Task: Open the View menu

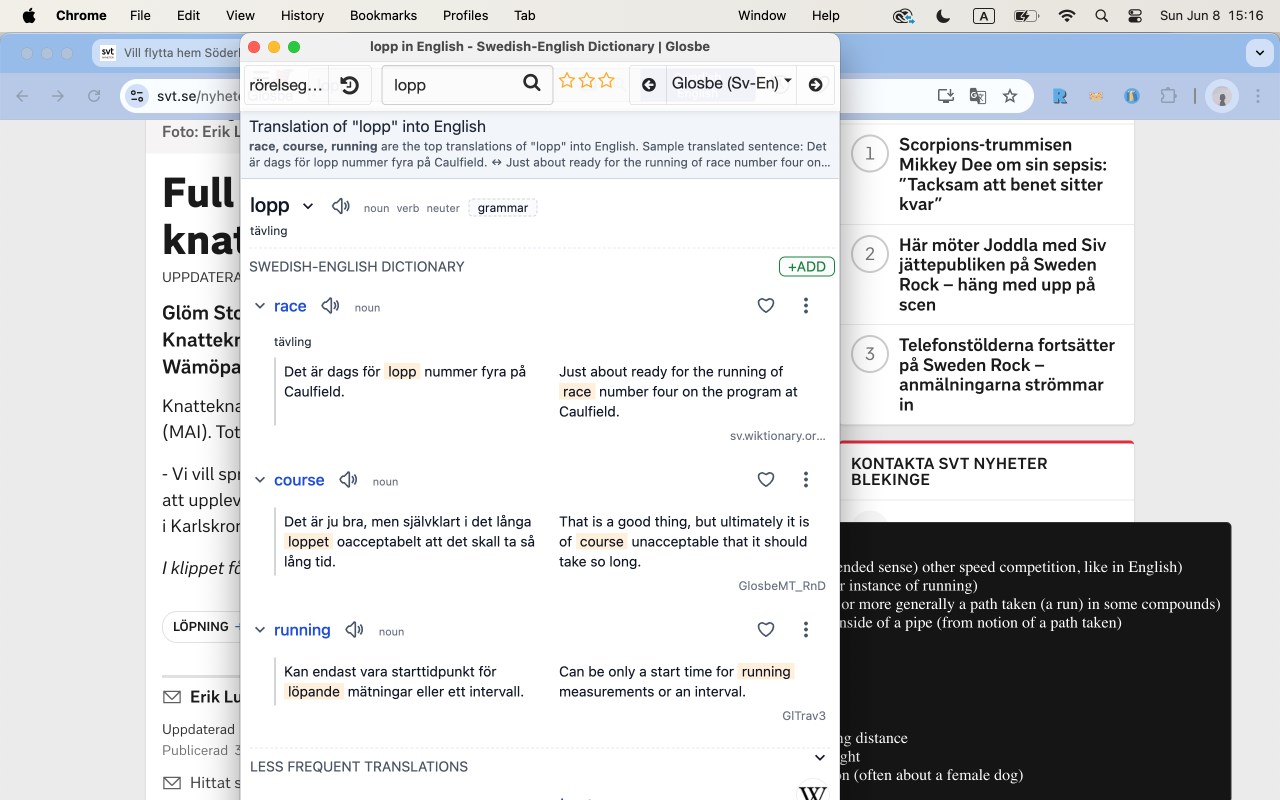Action: pyautogui.click(x=240, y=15)
